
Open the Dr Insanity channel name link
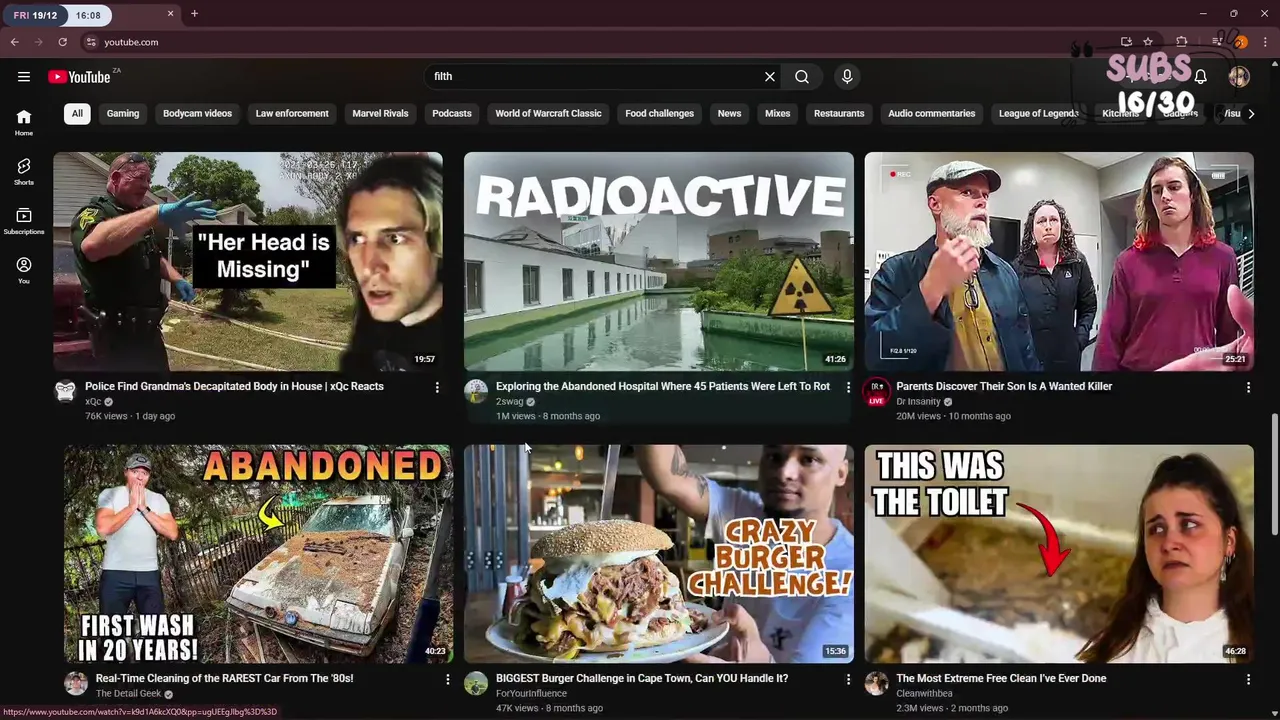tap(918, 402)
